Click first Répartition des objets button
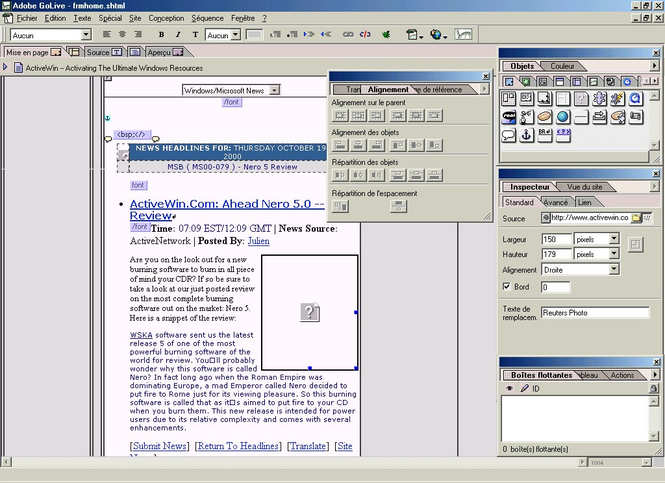The width and height of the screenshot is (665, 483). (x=340, y=175)
